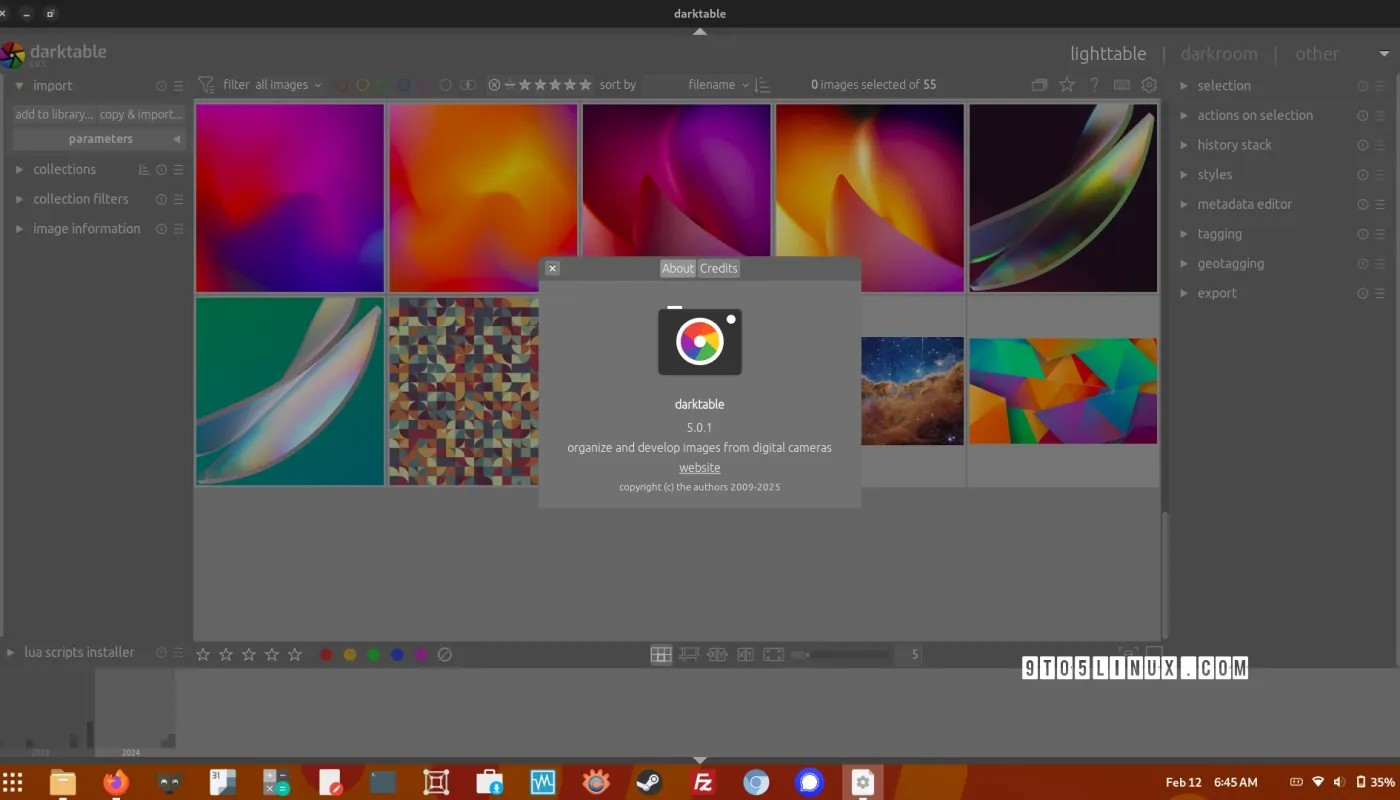This screenshot has height=800, width=1400.
Task: Open the filter all images dropdown
Action: (288, 85)
